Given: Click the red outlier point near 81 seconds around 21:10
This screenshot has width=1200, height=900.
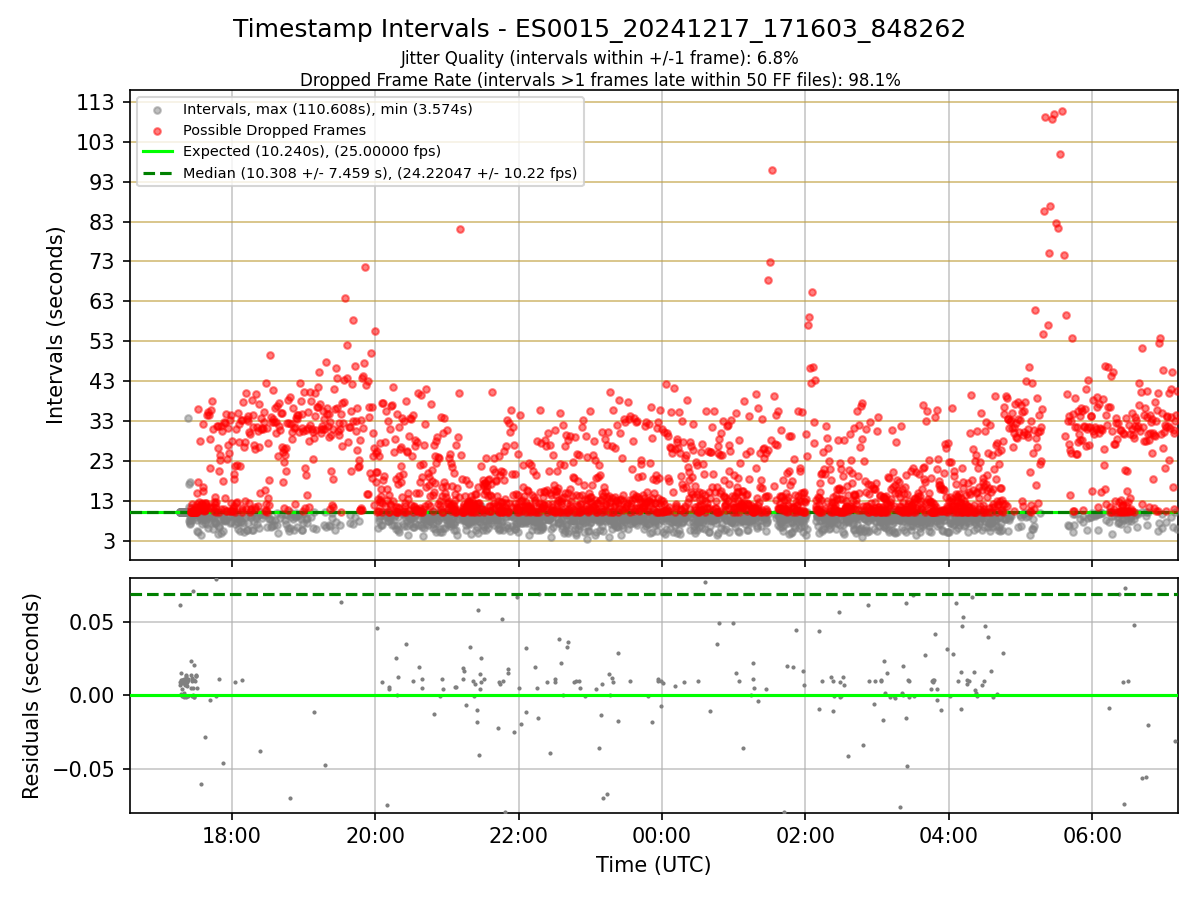Looking at the screenshot, I should tap(460, 229).
